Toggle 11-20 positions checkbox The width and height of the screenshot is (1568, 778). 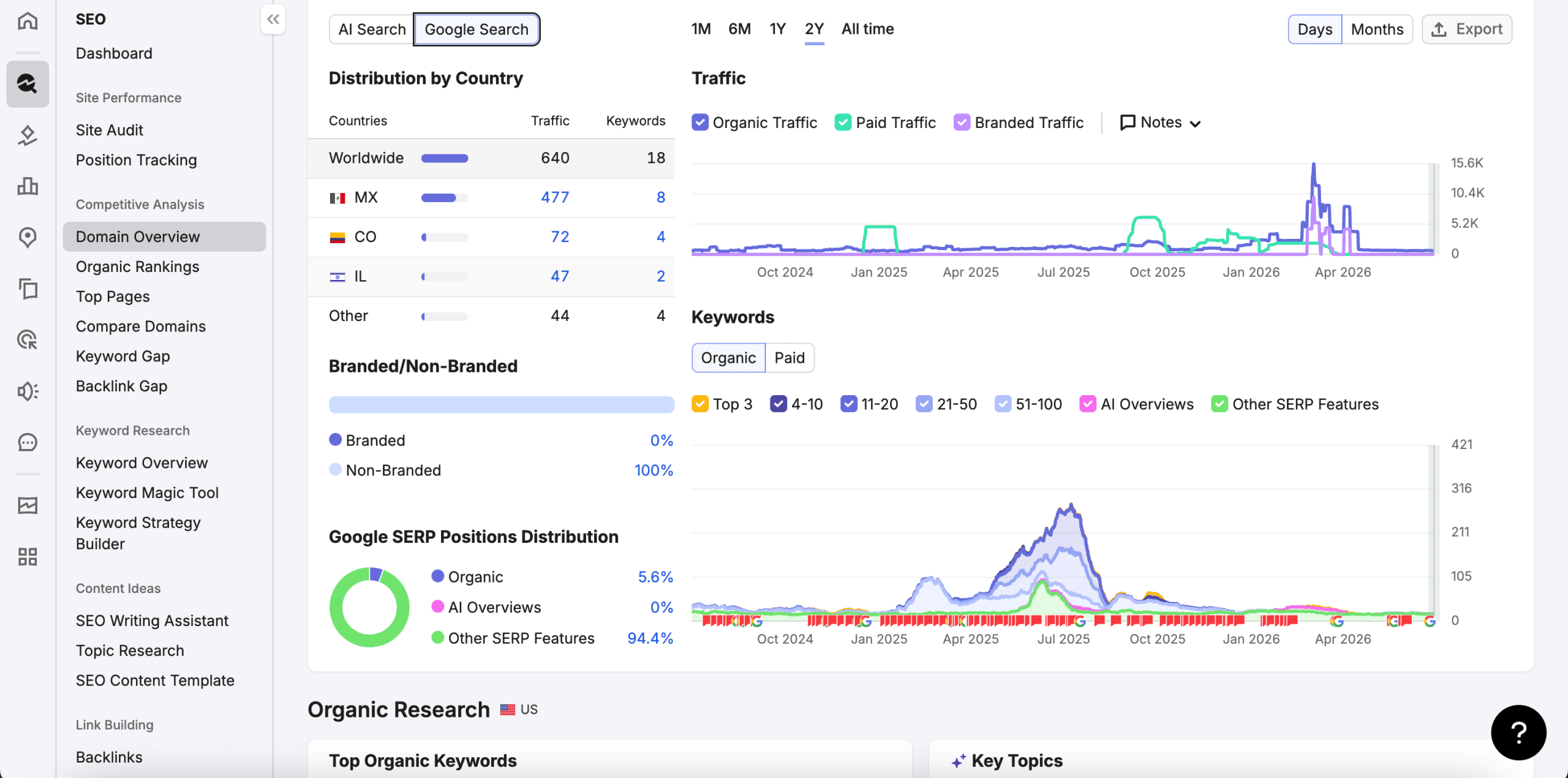(x=849, y=404)
